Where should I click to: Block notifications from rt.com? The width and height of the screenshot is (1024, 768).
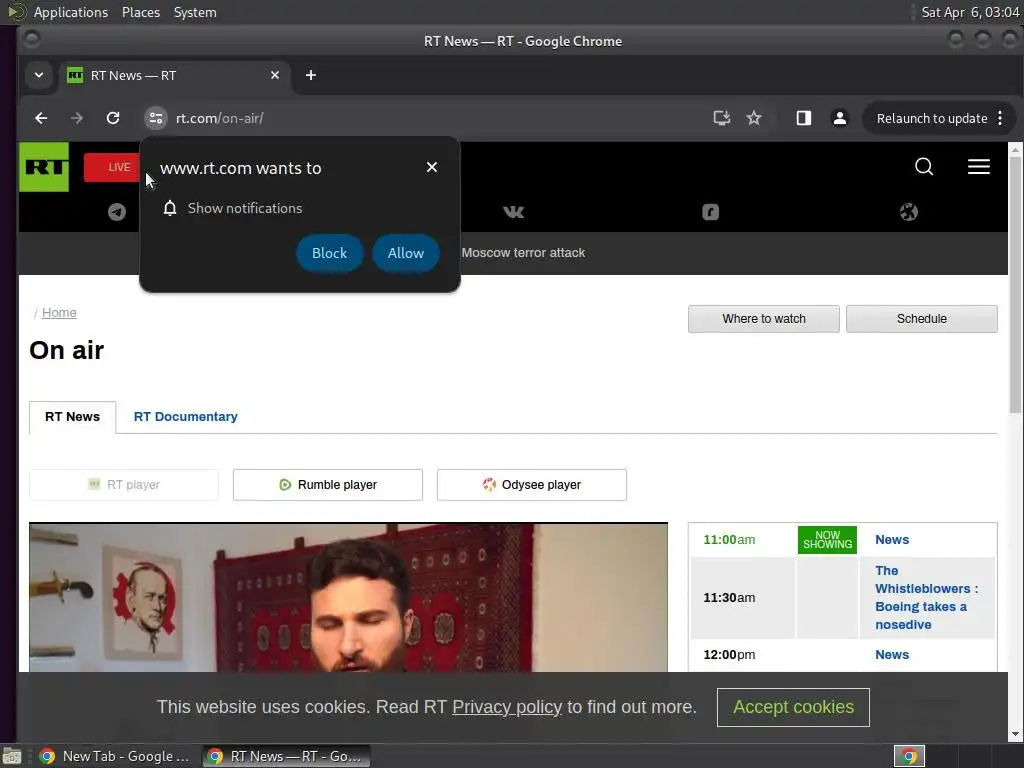[329, 253]
